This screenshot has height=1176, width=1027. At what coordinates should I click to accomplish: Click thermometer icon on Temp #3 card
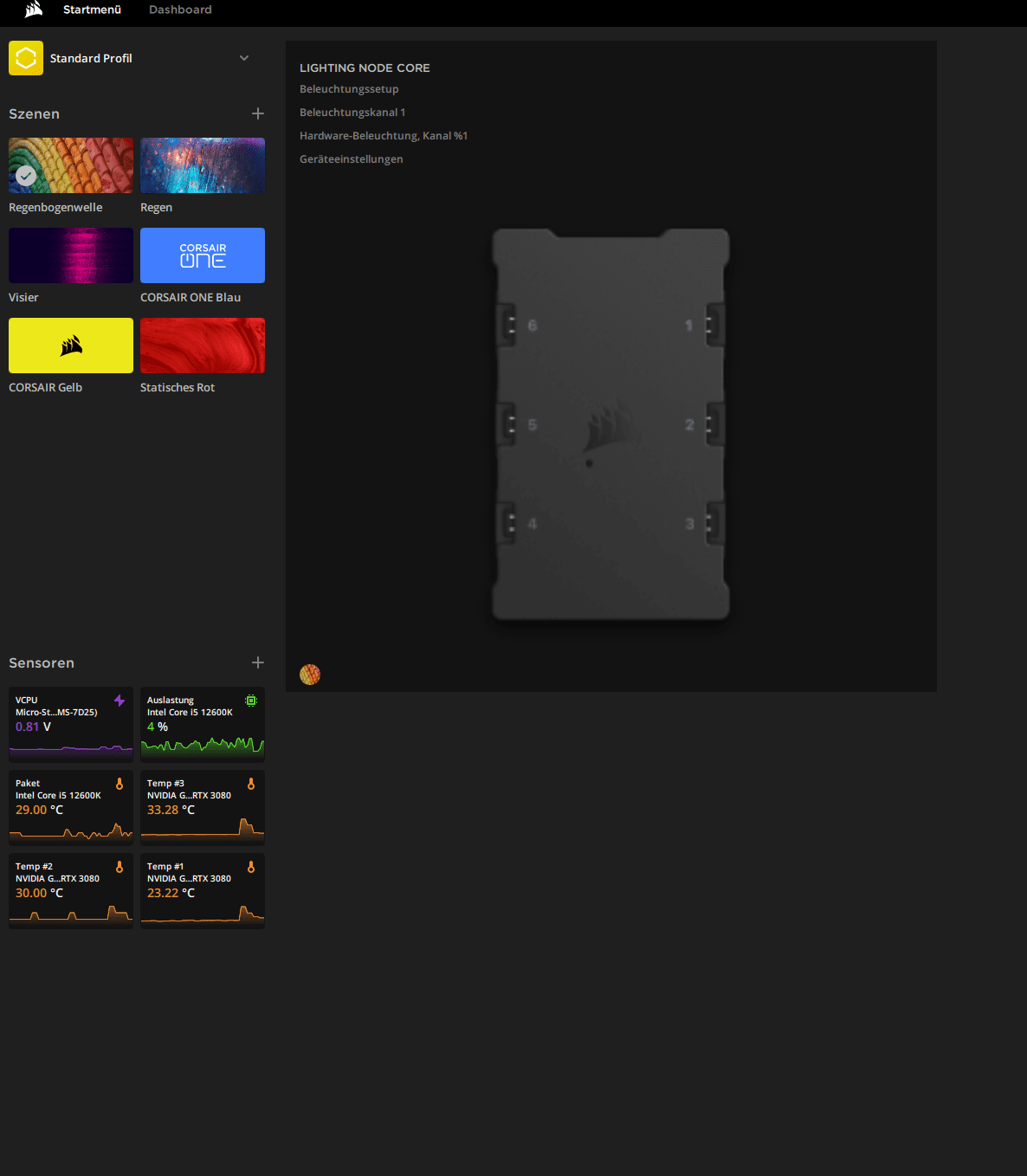[251, 783]
